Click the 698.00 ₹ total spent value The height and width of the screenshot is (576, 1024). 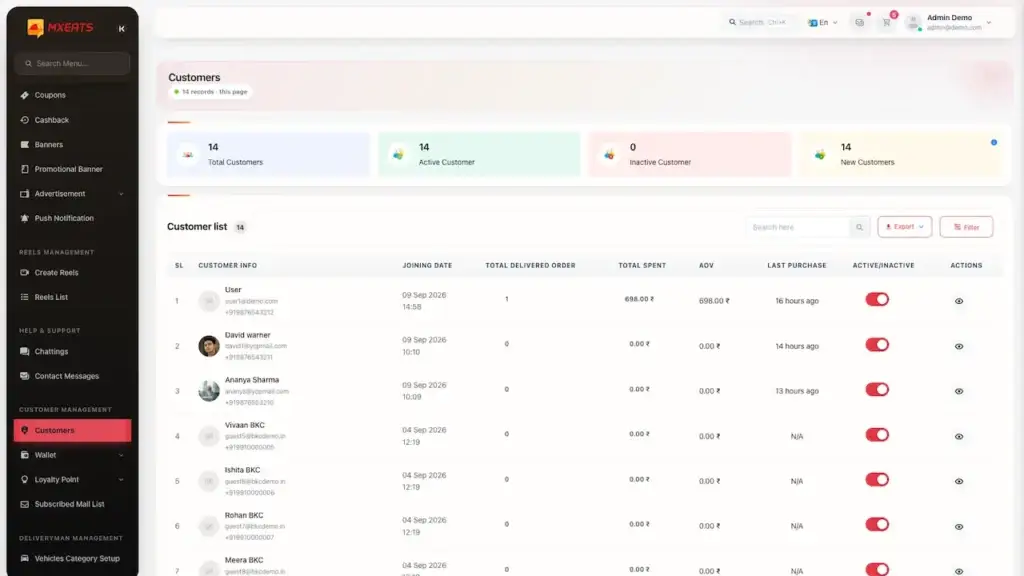pyautogui.click(x=639, y=299)
